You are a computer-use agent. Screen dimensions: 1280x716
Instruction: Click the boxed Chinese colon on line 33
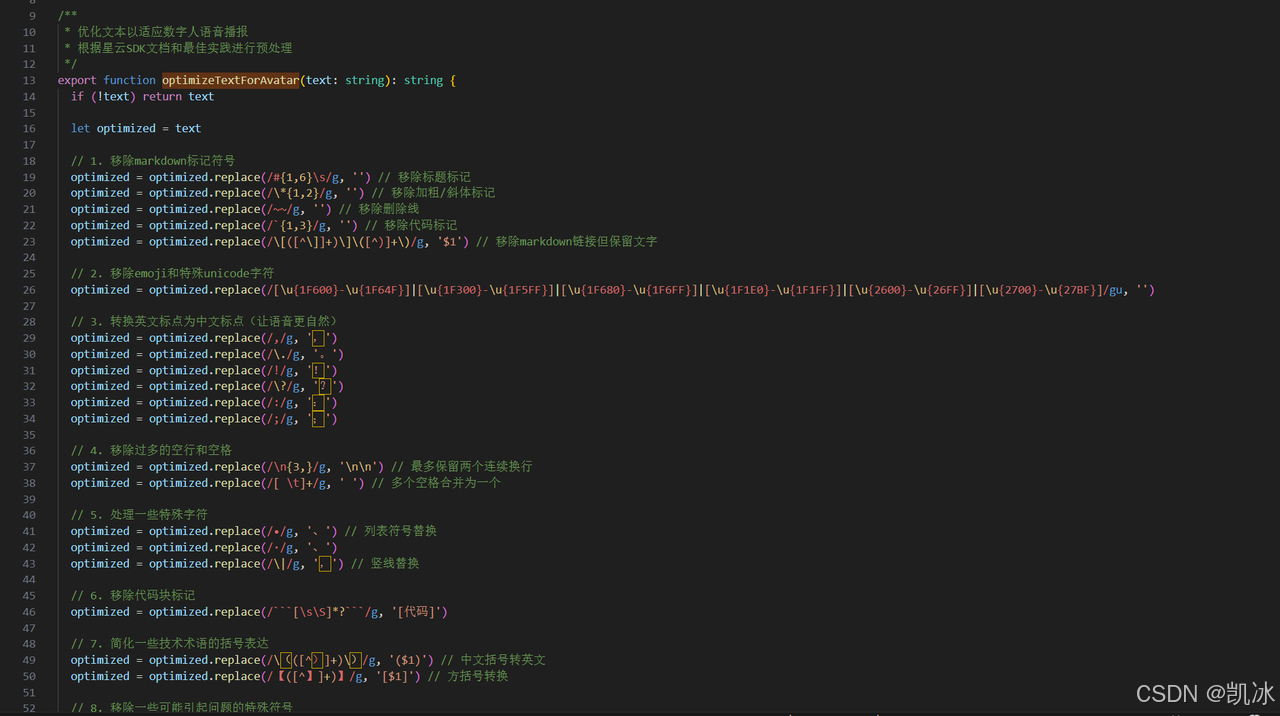pos(319,402)
